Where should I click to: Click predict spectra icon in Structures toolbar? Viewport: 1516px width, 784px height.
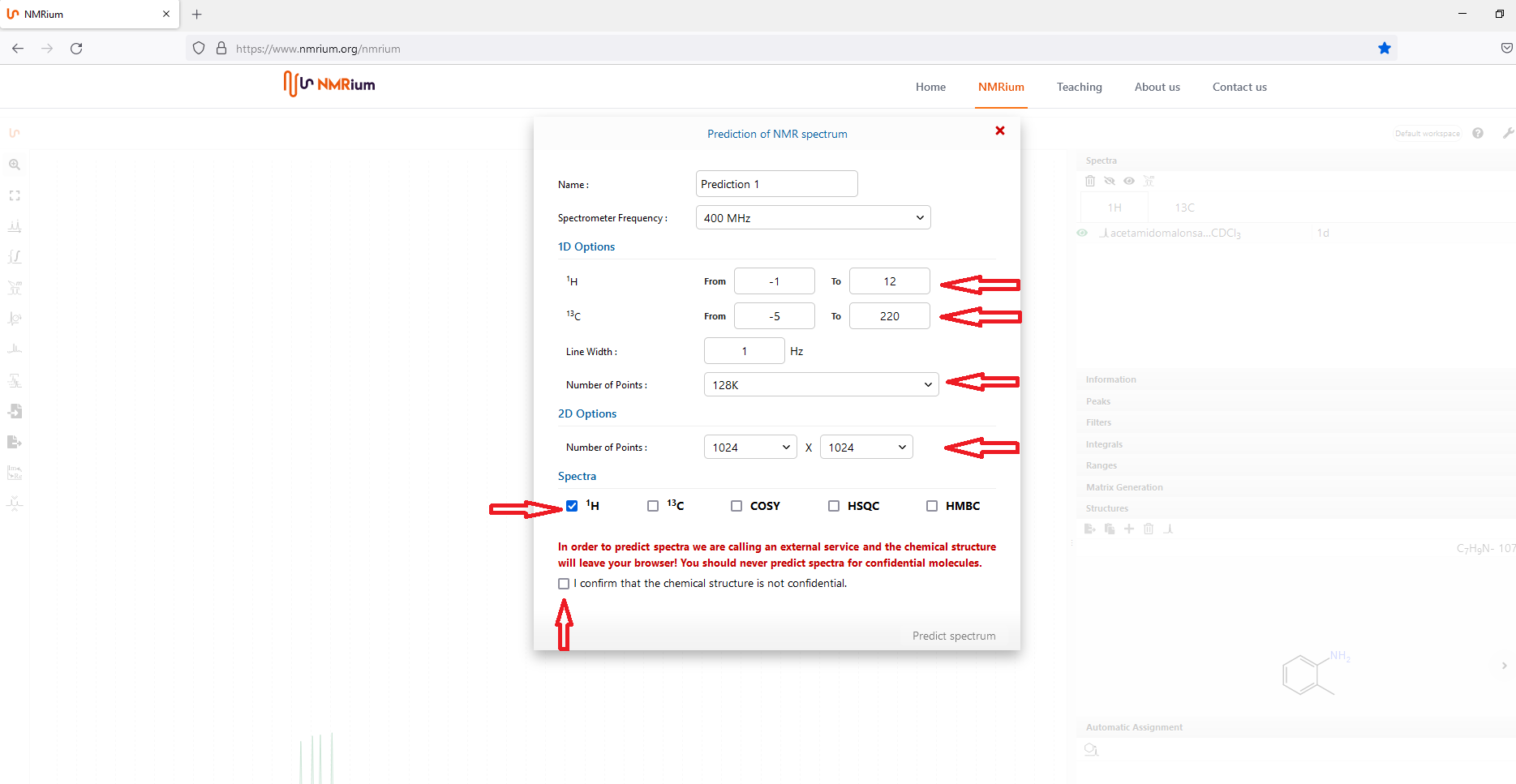coord(1168,529)
